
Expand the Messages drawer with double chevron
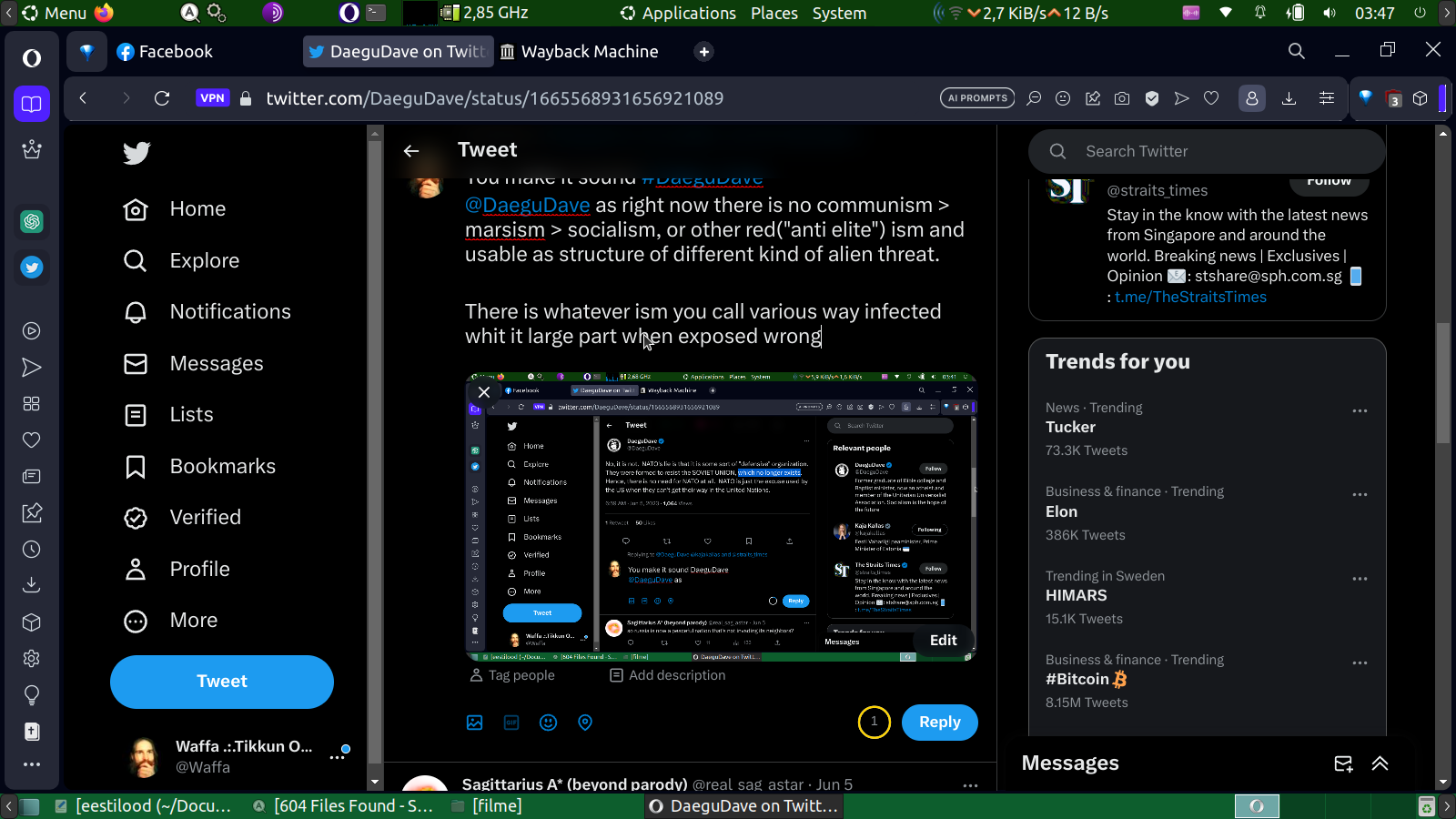click(x=1380, y=763)
